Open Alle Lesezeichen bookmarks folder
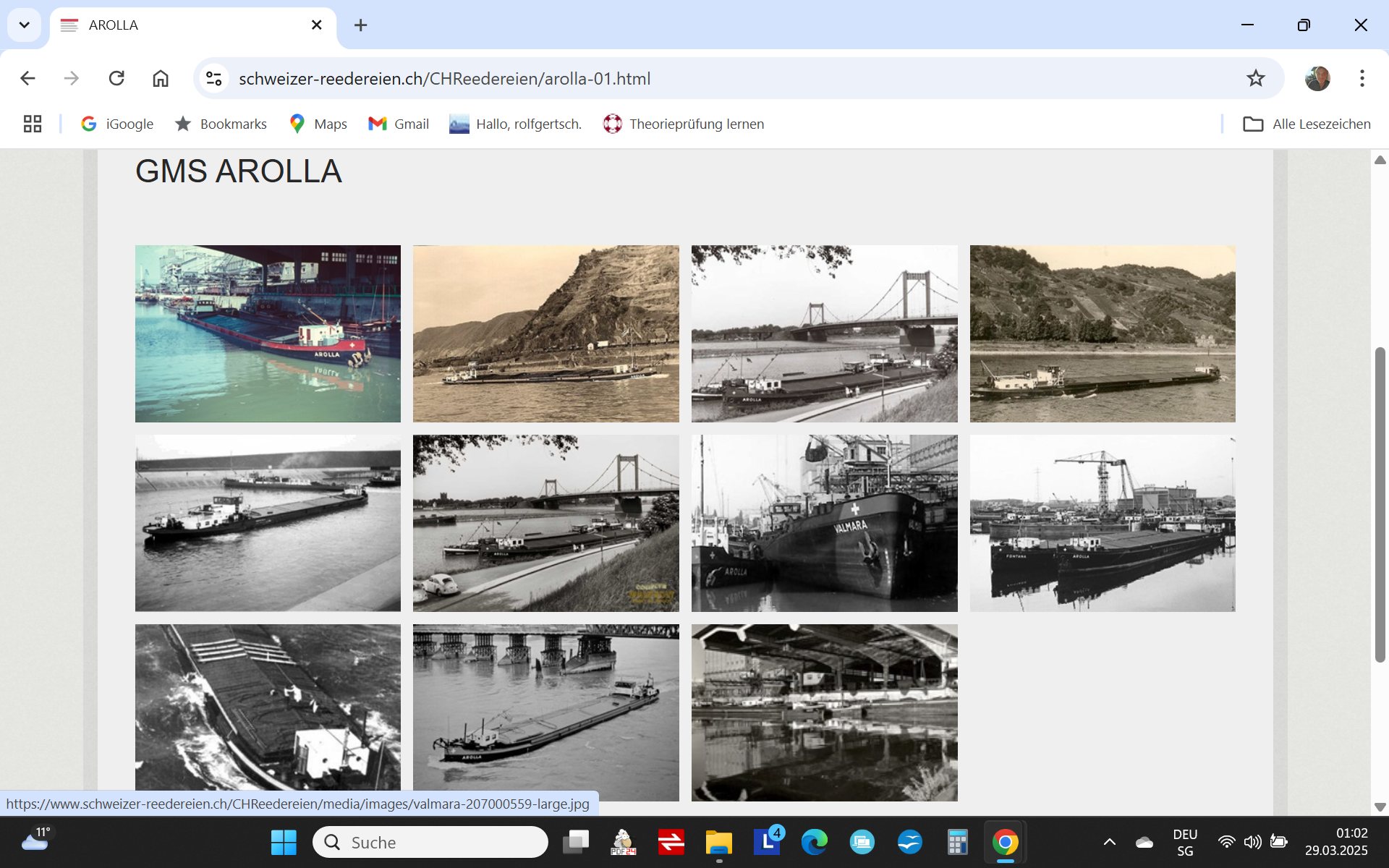Screen dimensions: 1389x868 [x=1307, y=124]
